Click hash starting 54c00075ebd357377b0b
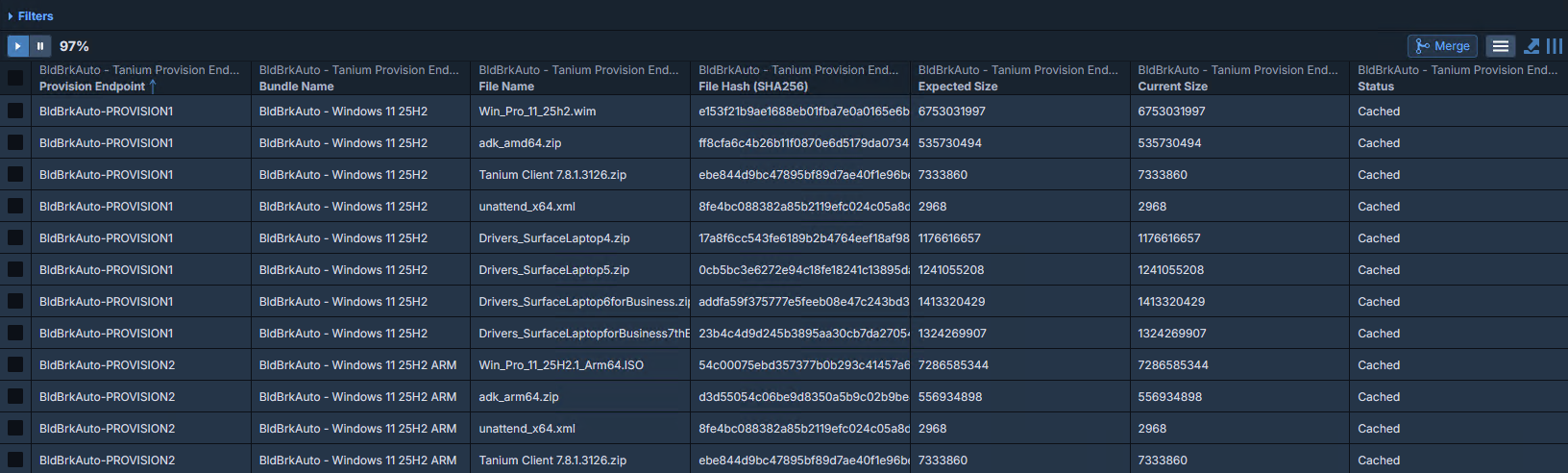 pos(803,365)
